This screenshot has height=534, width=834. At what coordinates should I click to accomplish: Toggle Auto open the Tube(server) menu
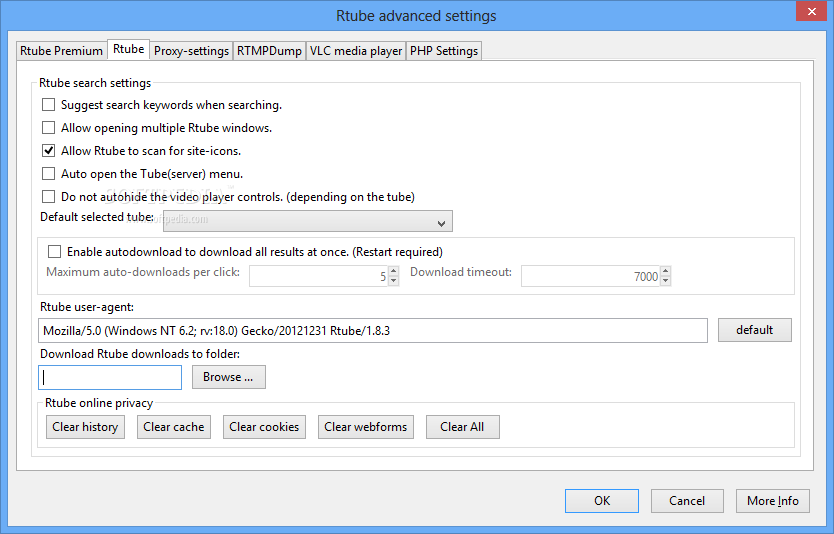(48, 173)
